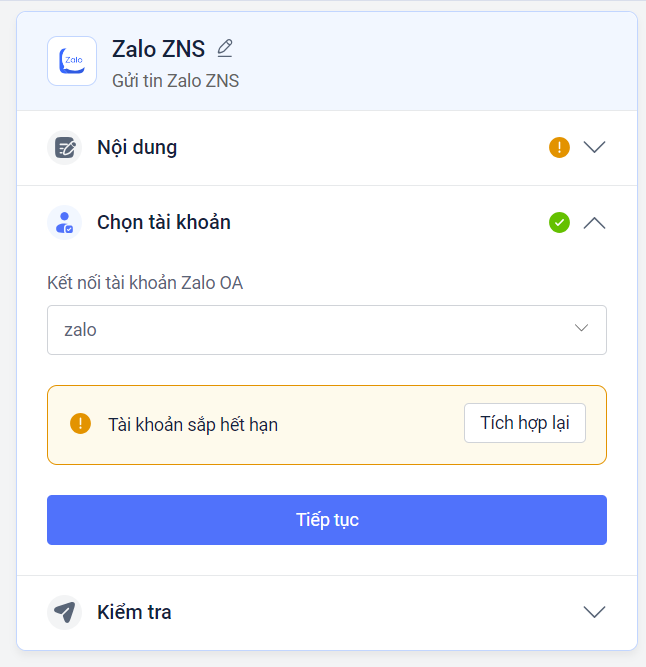This screenshot has height=667, width=646.
Task: Click the Zalo app logo icon
Action: pos(72,61)
